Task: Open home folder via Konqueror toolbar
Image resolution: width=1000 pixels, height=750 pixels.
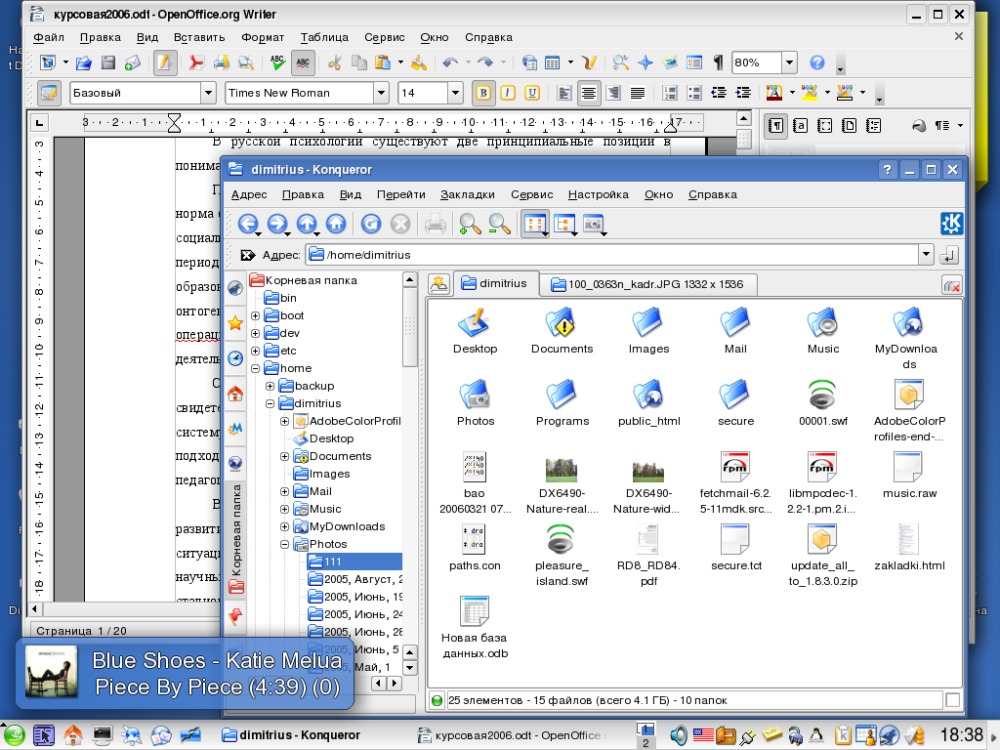Action: (x=336, y=224)
